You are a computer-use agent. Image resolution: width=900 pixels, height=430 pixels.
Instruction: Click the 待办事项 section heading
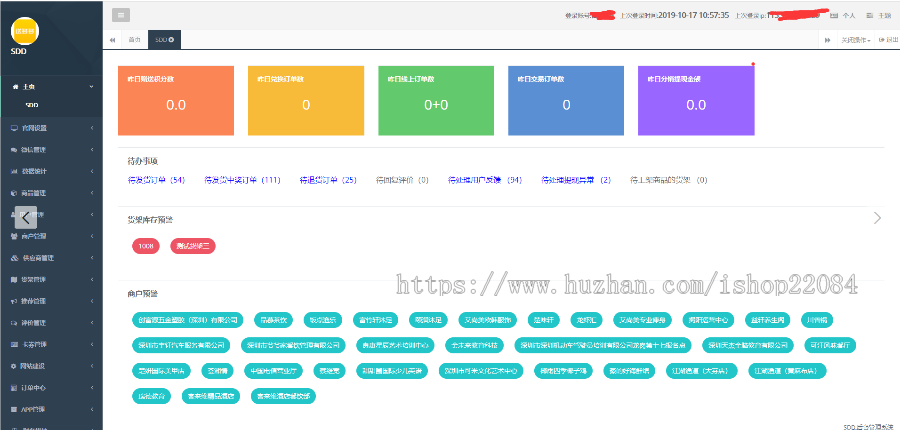pyautogui.click(x=142, y=162)
